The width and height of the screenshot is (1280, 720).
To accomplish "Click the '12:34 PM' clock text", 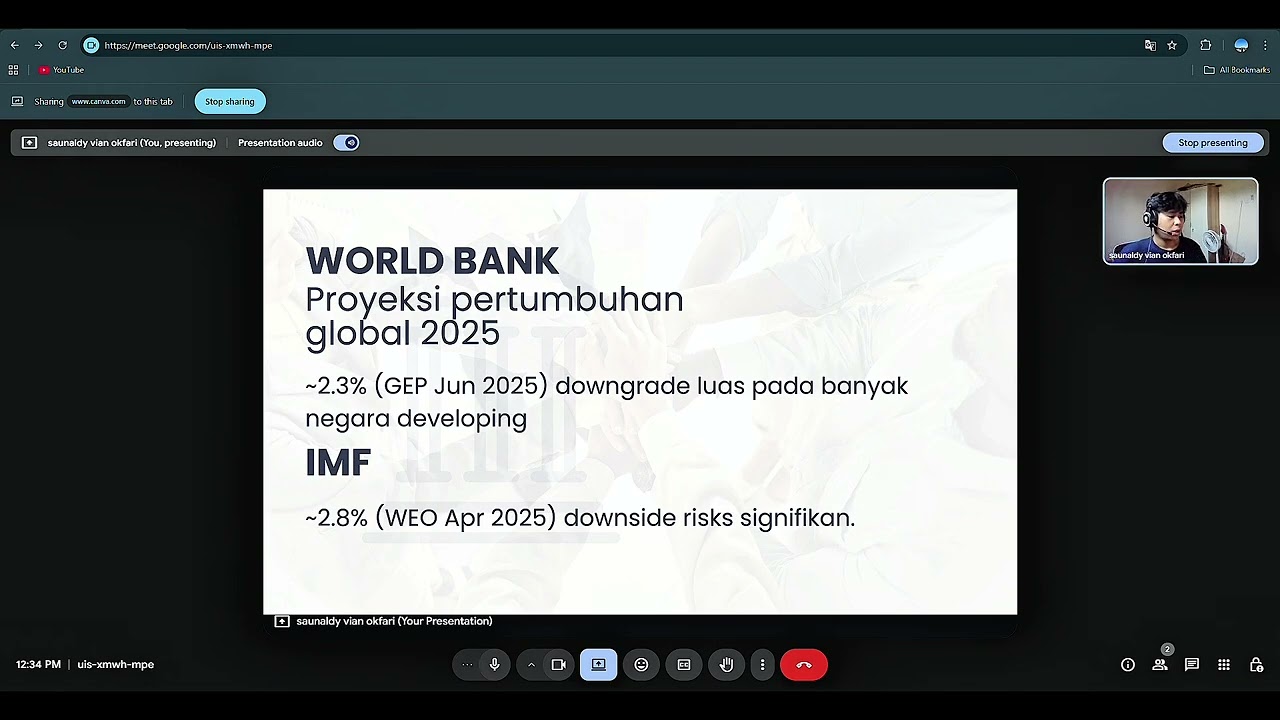I will 38,665.
